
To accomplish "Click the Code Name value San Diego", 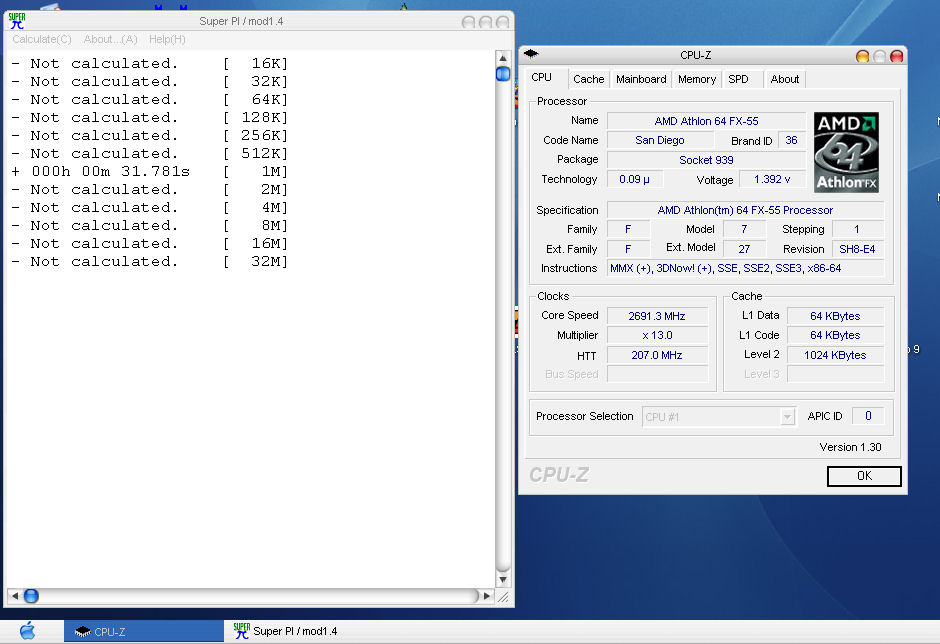I will click(x=659, y=140).
